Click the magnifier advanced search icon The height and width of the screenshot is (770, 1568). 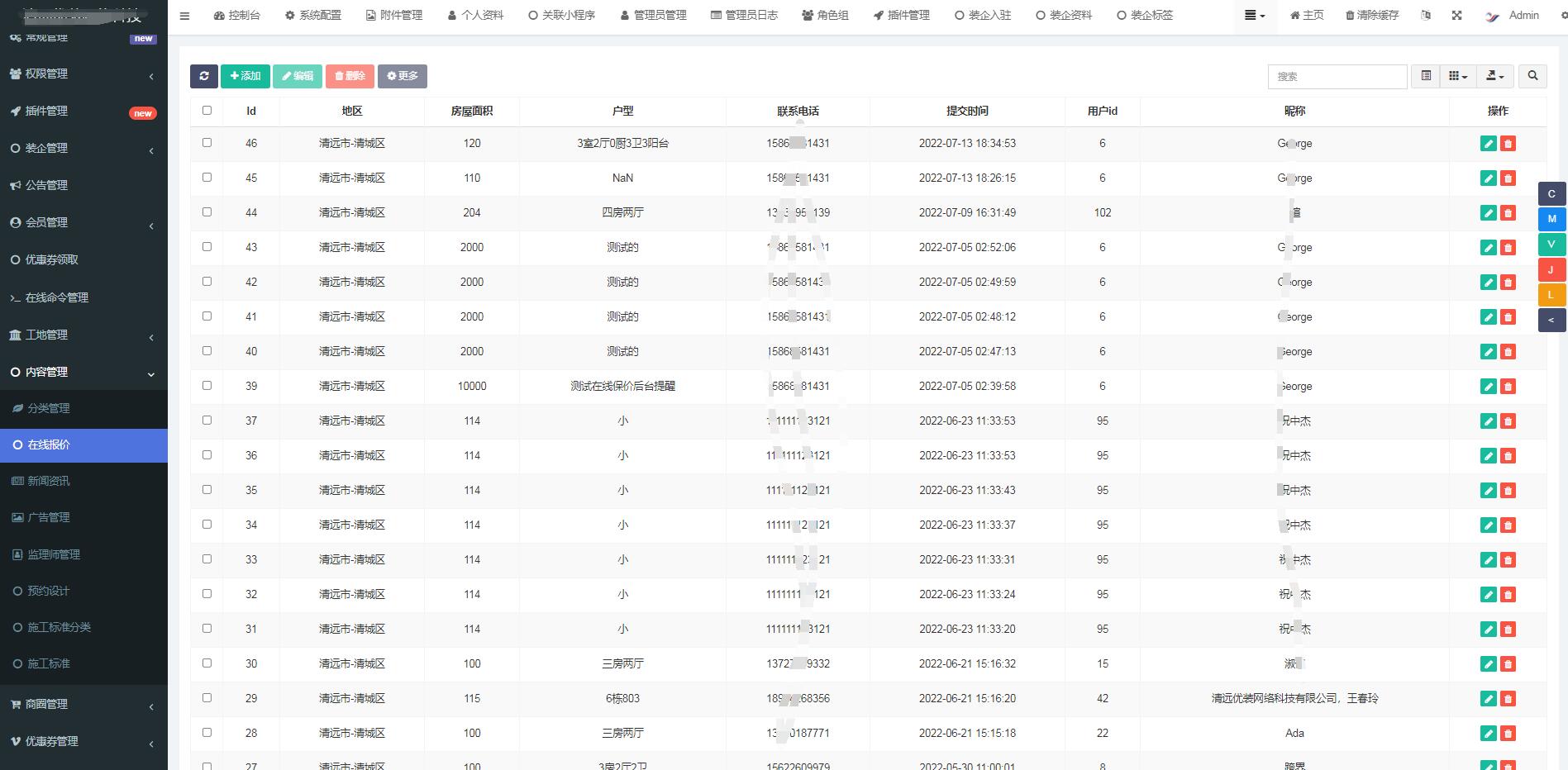(1532, 76)
